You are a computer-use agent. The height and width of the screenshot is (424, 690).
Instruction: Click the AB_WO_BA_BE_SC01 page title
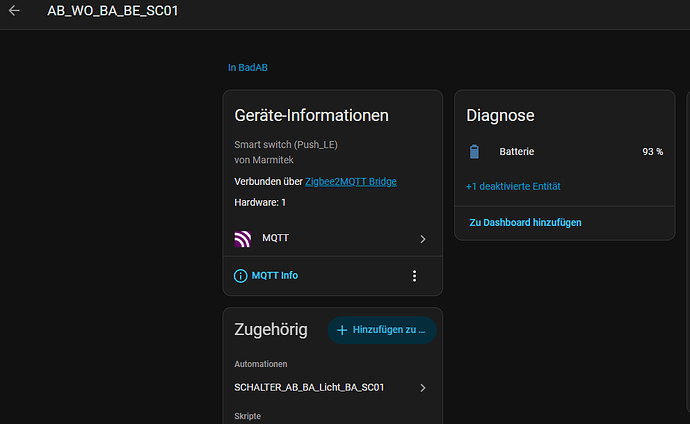tap(113, 11)
